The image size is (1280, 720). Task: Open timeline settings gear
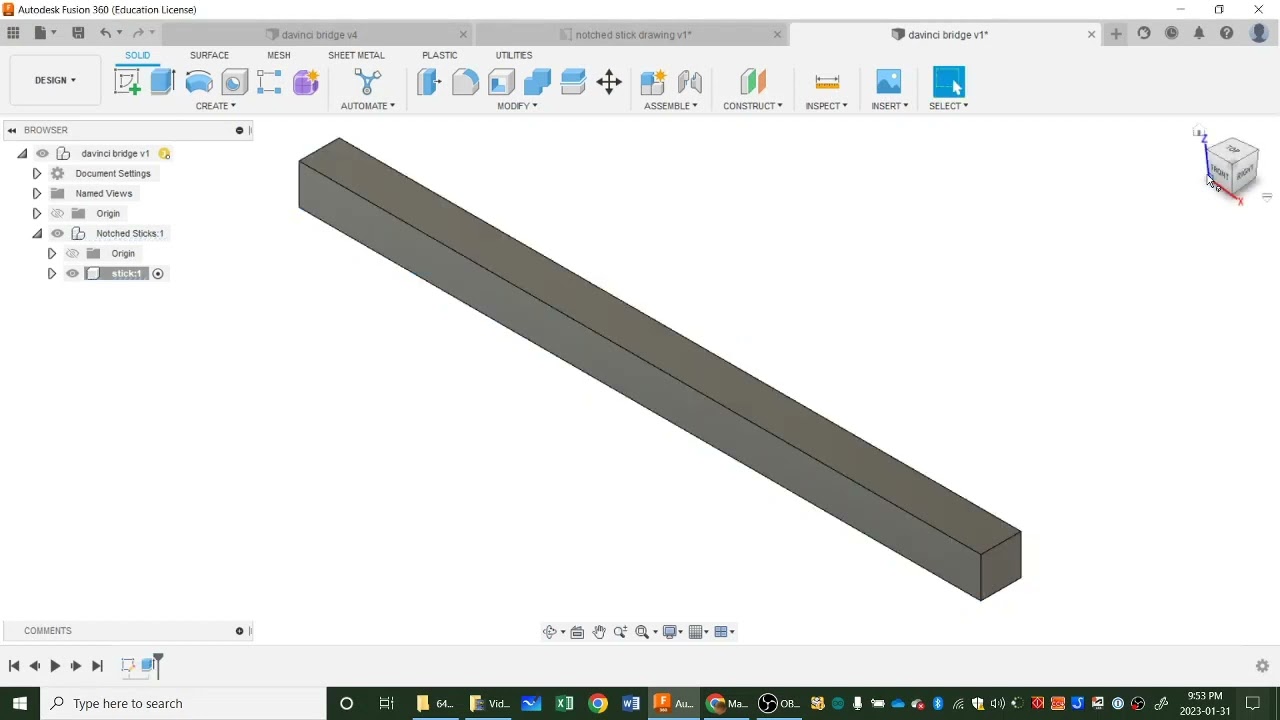(1262, 666)
